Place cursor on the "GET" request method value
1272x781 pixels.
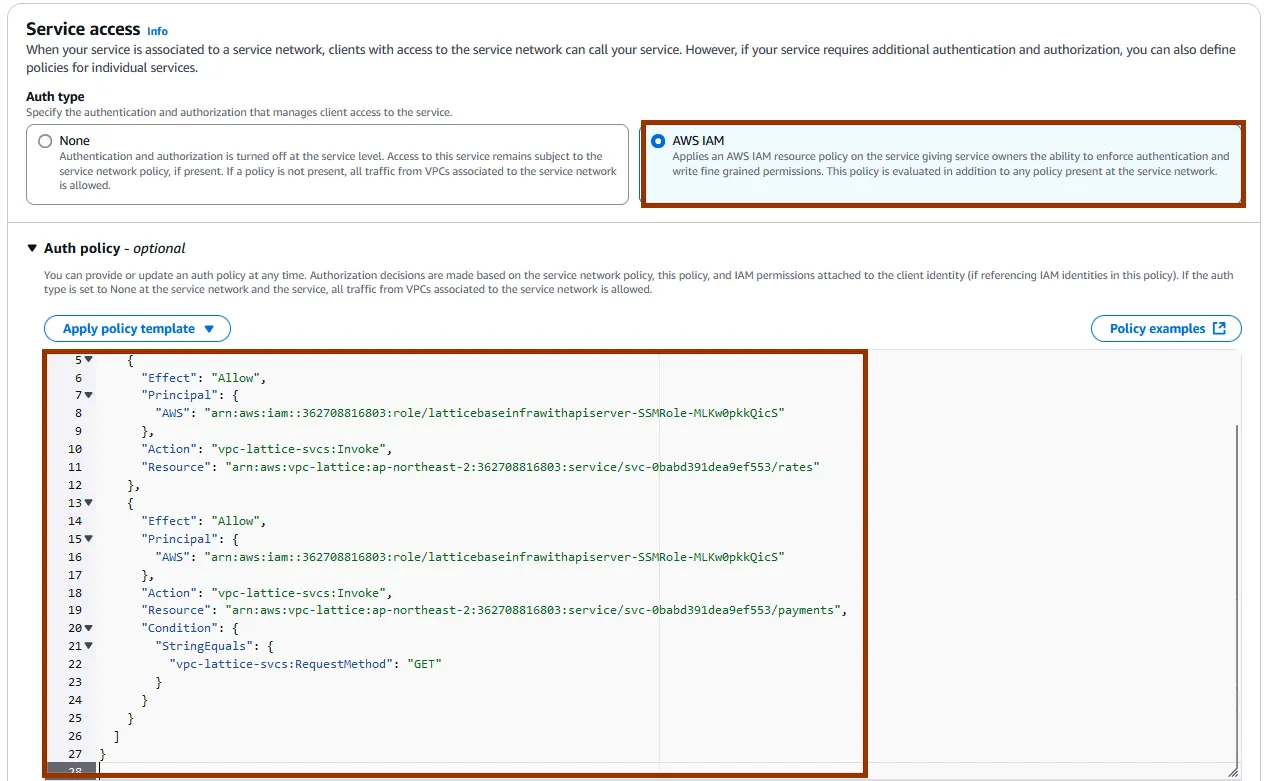point(423,664)
